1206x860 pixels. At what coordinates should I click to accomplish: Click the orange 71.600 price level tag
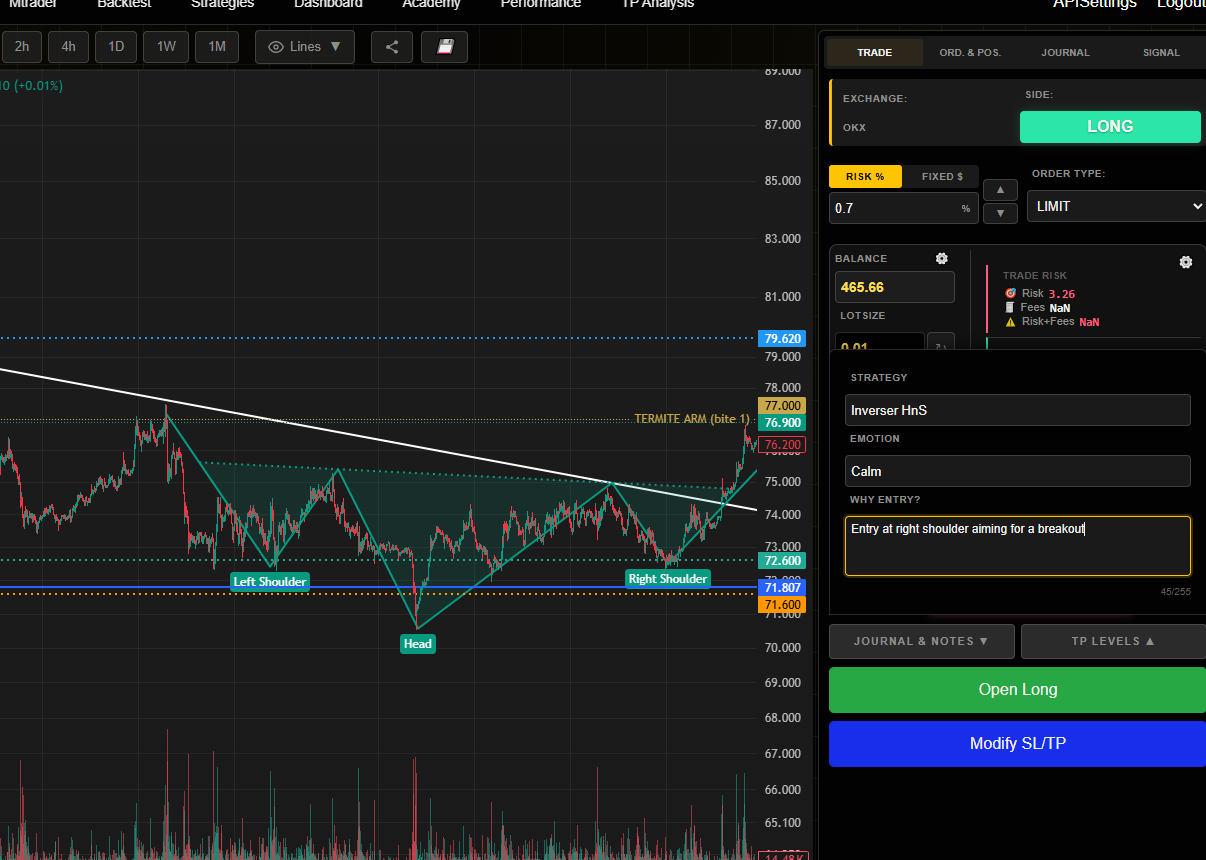[x=782, y=605]
